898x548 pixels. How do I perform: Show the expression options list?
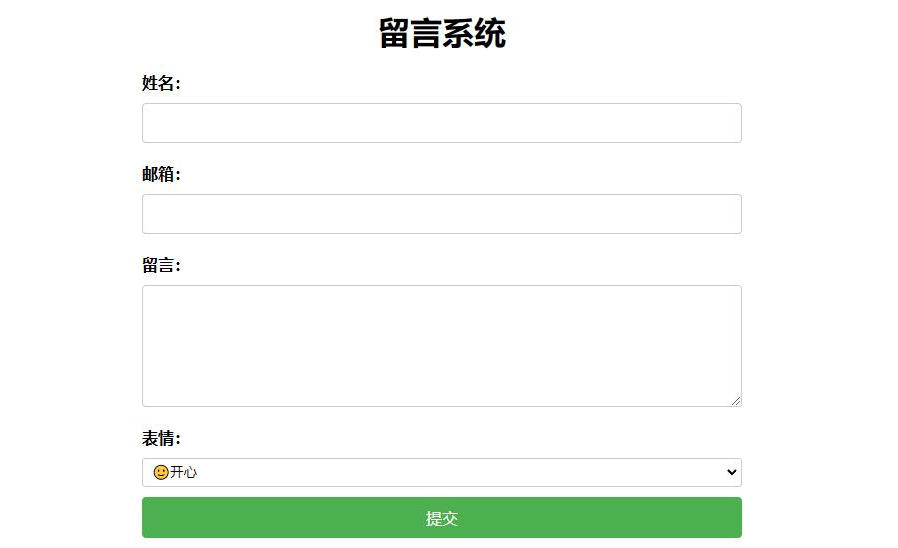(441, 472)
